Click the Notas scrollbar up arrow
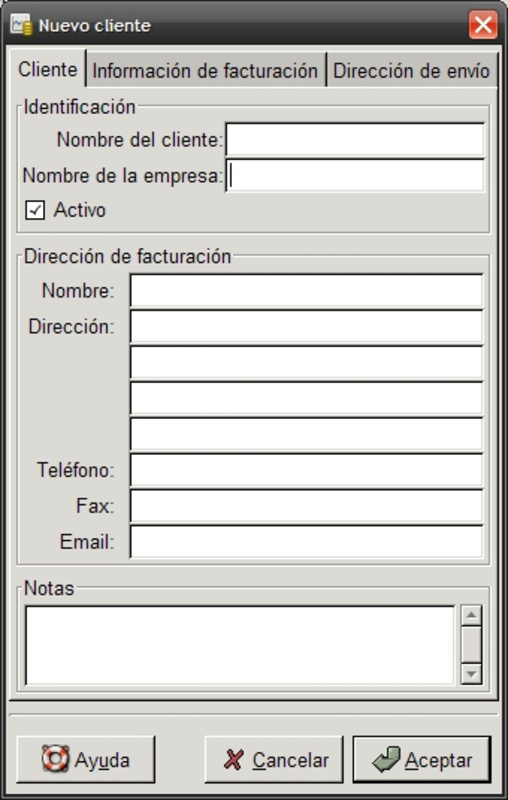The height and width of the screenshot is (800, 508). tap(471, 615)
